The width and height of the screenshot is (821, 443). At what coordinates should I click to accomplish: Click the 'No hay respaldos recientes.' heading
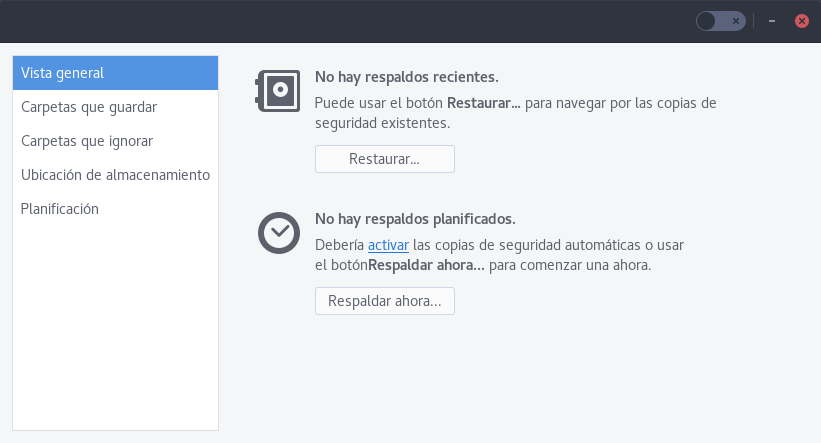tap(406, 77)
